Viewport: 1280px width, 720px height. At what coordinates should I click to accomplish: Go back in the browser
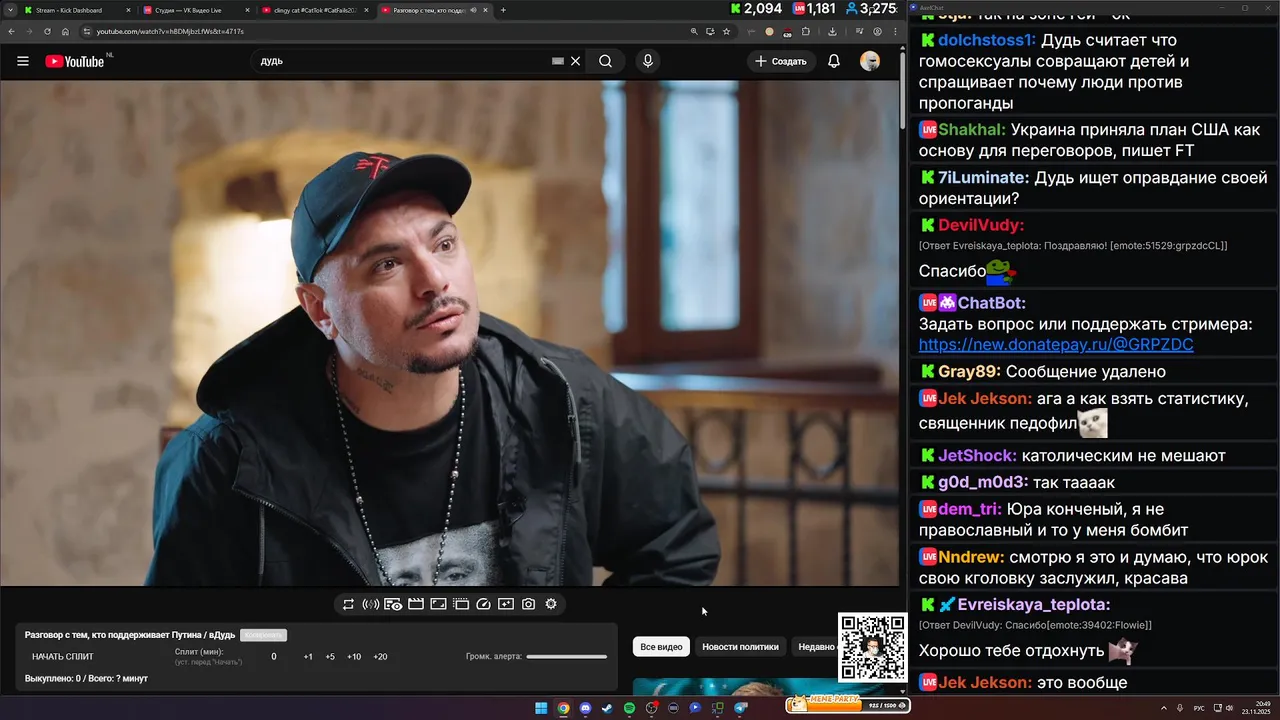click(12, 31)
